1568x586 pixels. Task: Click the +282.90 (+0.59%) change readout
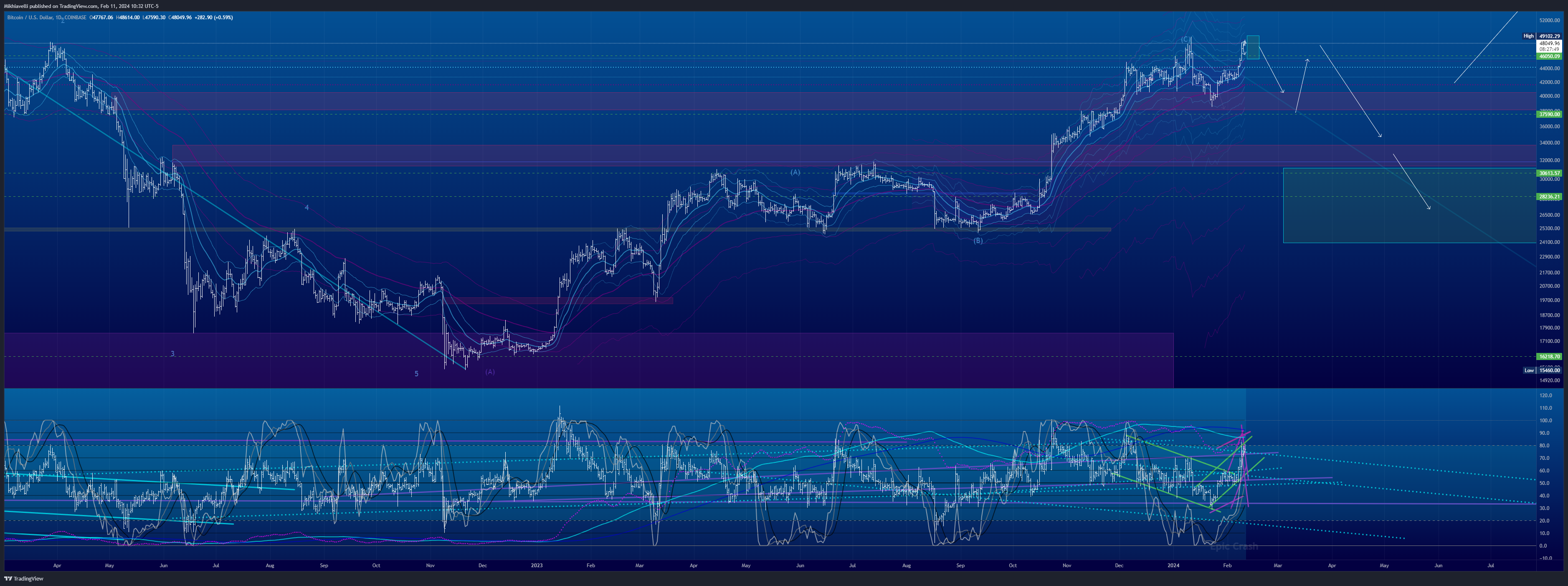(x=214, y=18)
